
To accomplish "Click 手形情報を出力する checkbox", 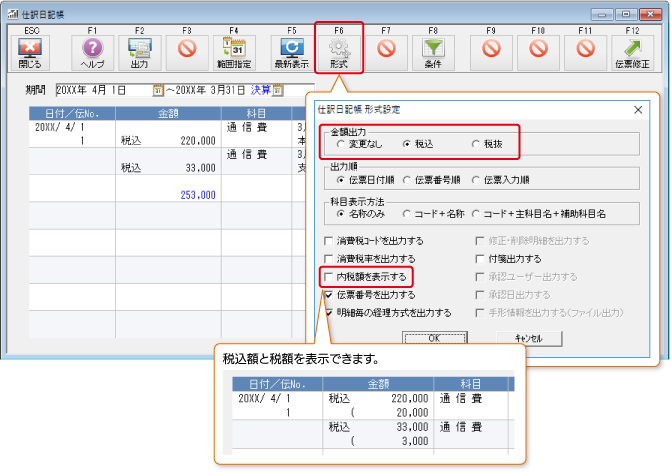I will click(x=480, y=313).
